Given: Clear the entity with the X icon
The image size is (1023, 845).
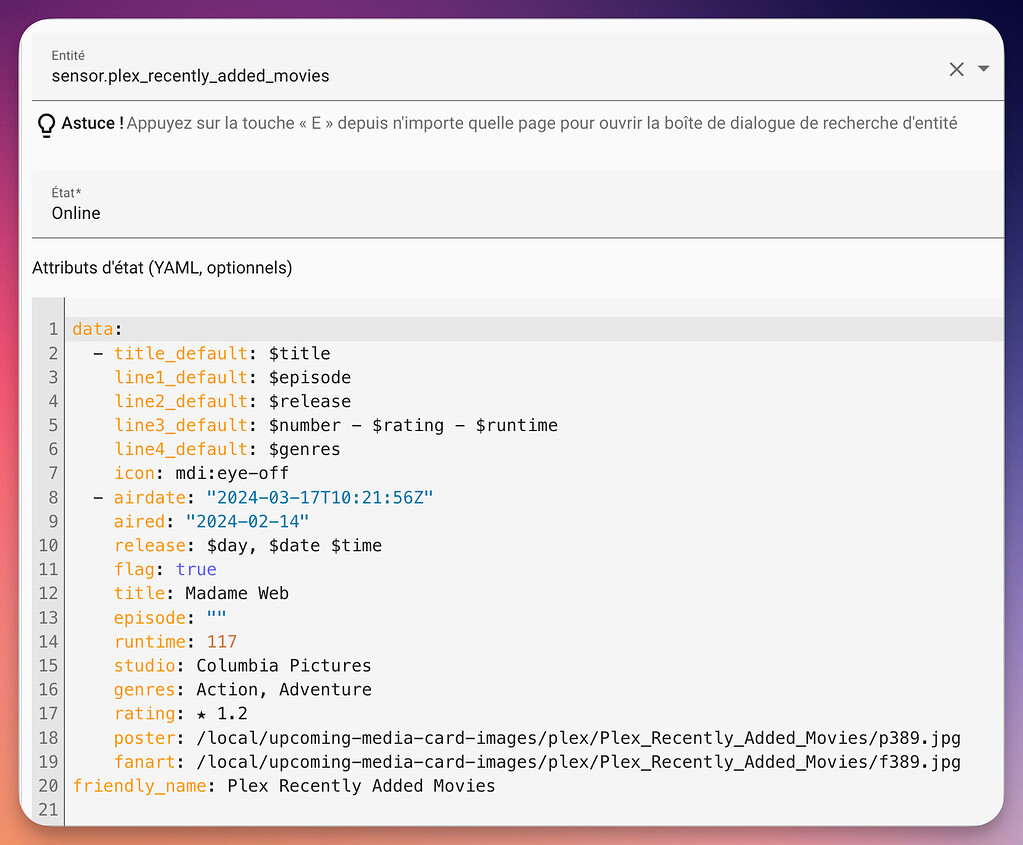Looking at the screenshot, I should [x=956, y=69].
